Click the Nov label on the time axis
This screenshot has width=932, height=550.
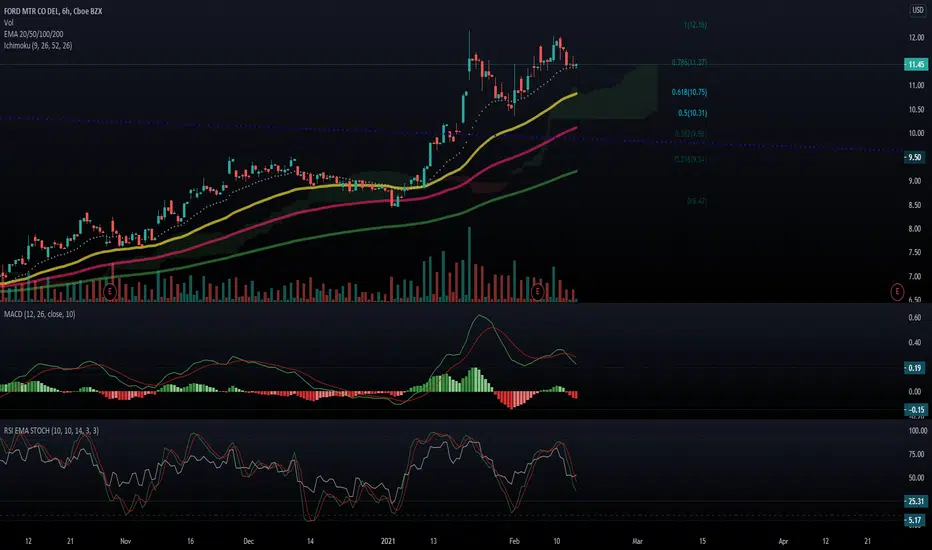[x=125, y=541]
